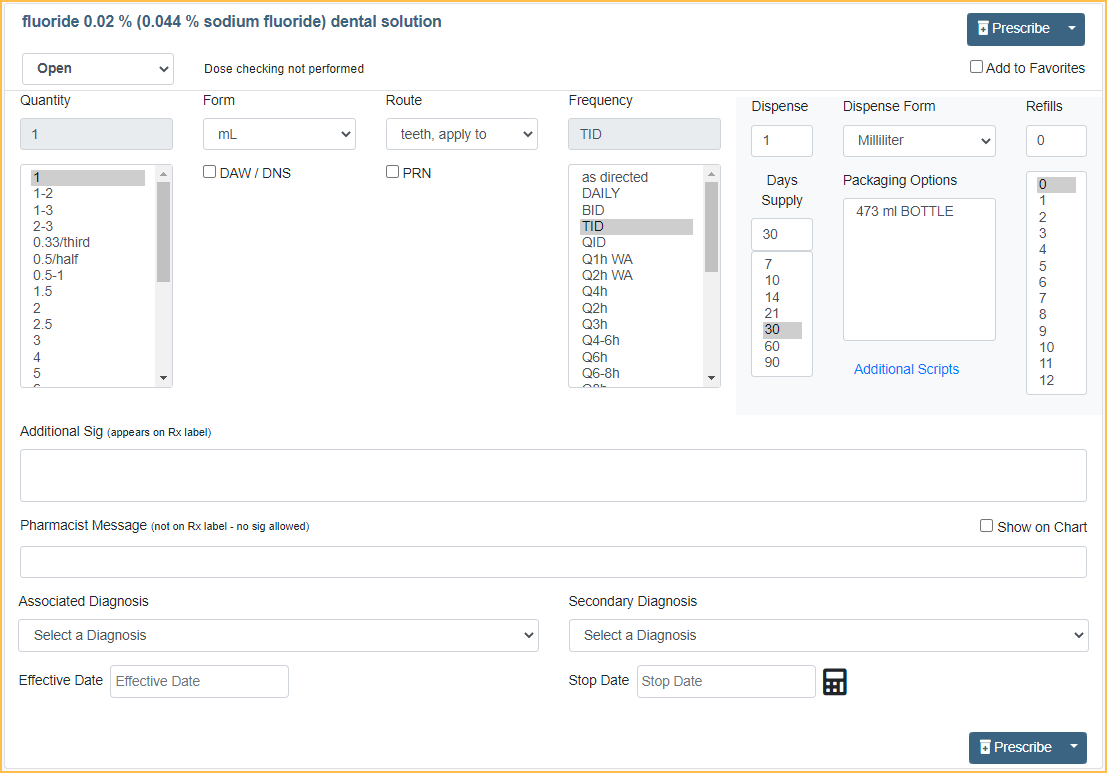This screenshot has width=1107, height=773.
Task: Select QID in the Frequency list
Action: pos(594,243)
